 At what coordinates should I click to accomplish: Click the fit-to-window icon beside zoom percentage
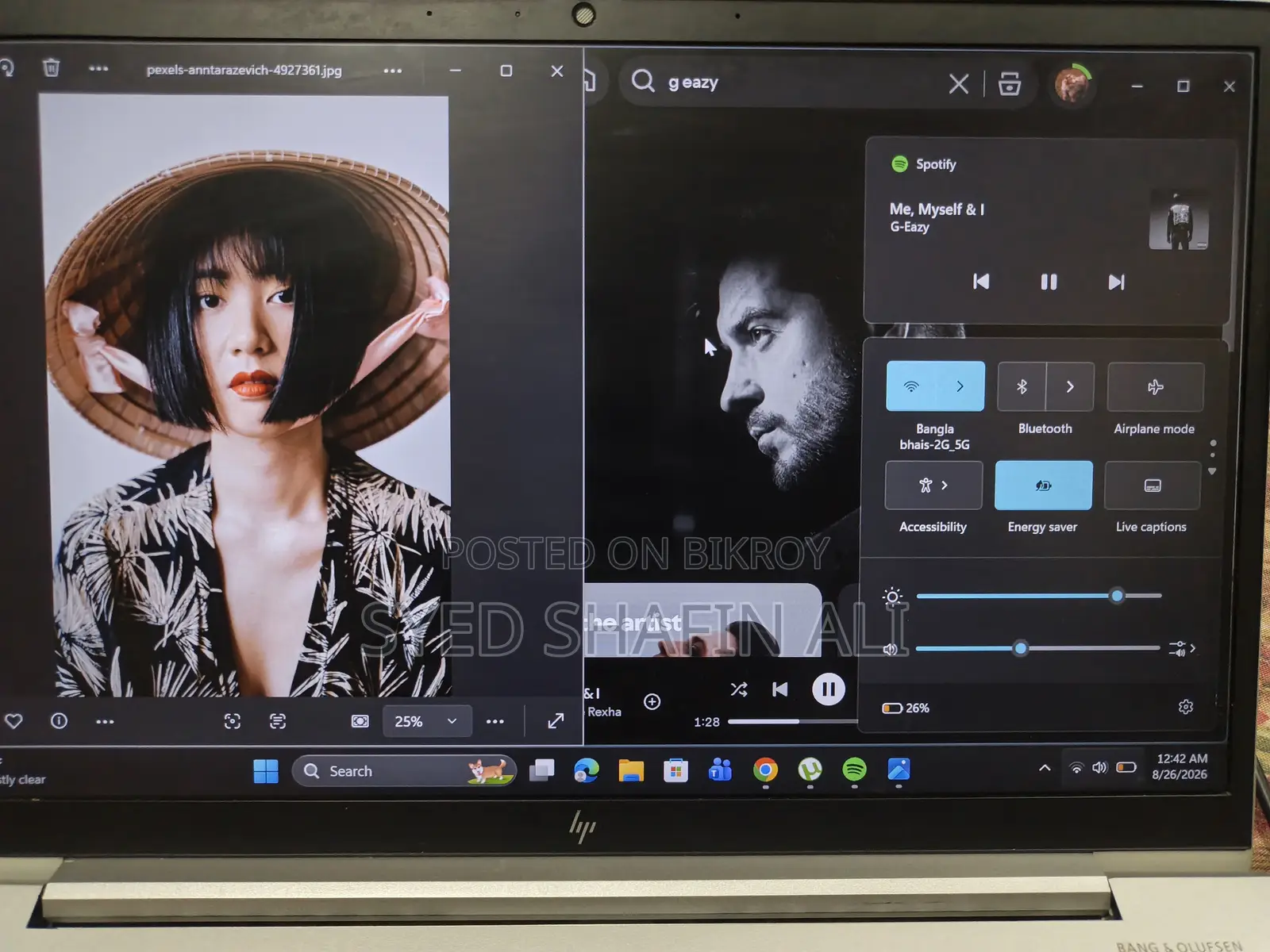pos(360,720)
